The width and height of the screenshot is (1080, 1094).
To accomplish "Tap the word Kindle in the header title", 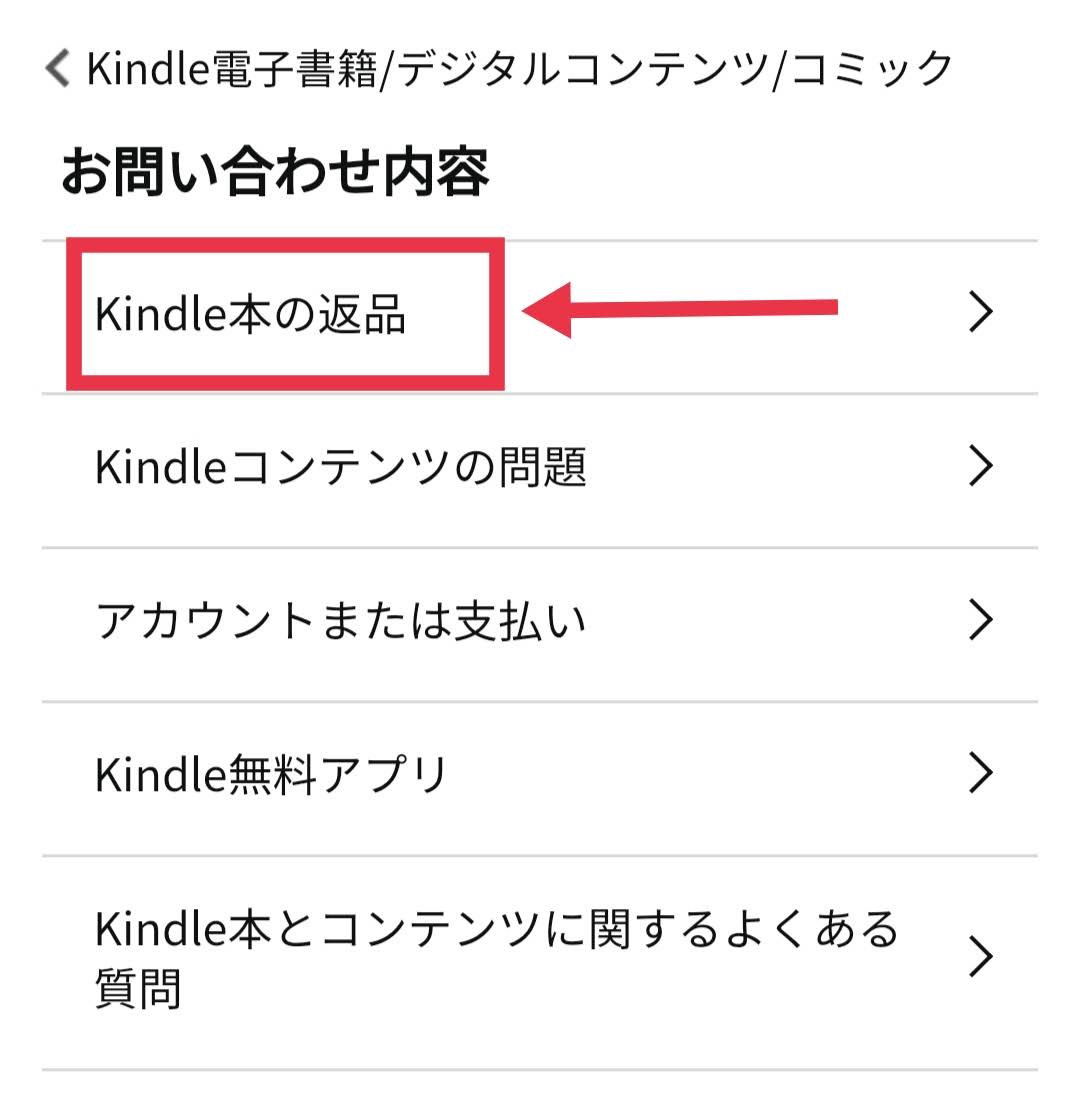I will tap(148, 69).
